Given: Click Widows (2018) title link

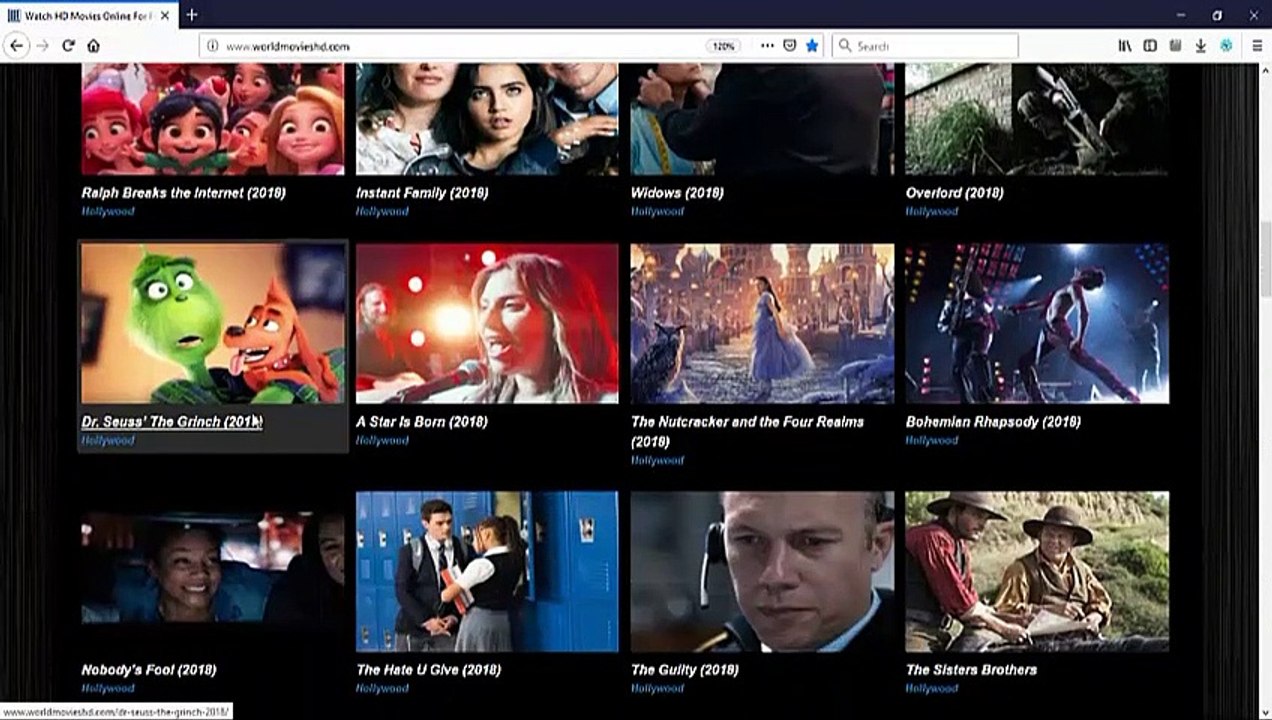Looking at the screenshot, I should coord(677,192).
